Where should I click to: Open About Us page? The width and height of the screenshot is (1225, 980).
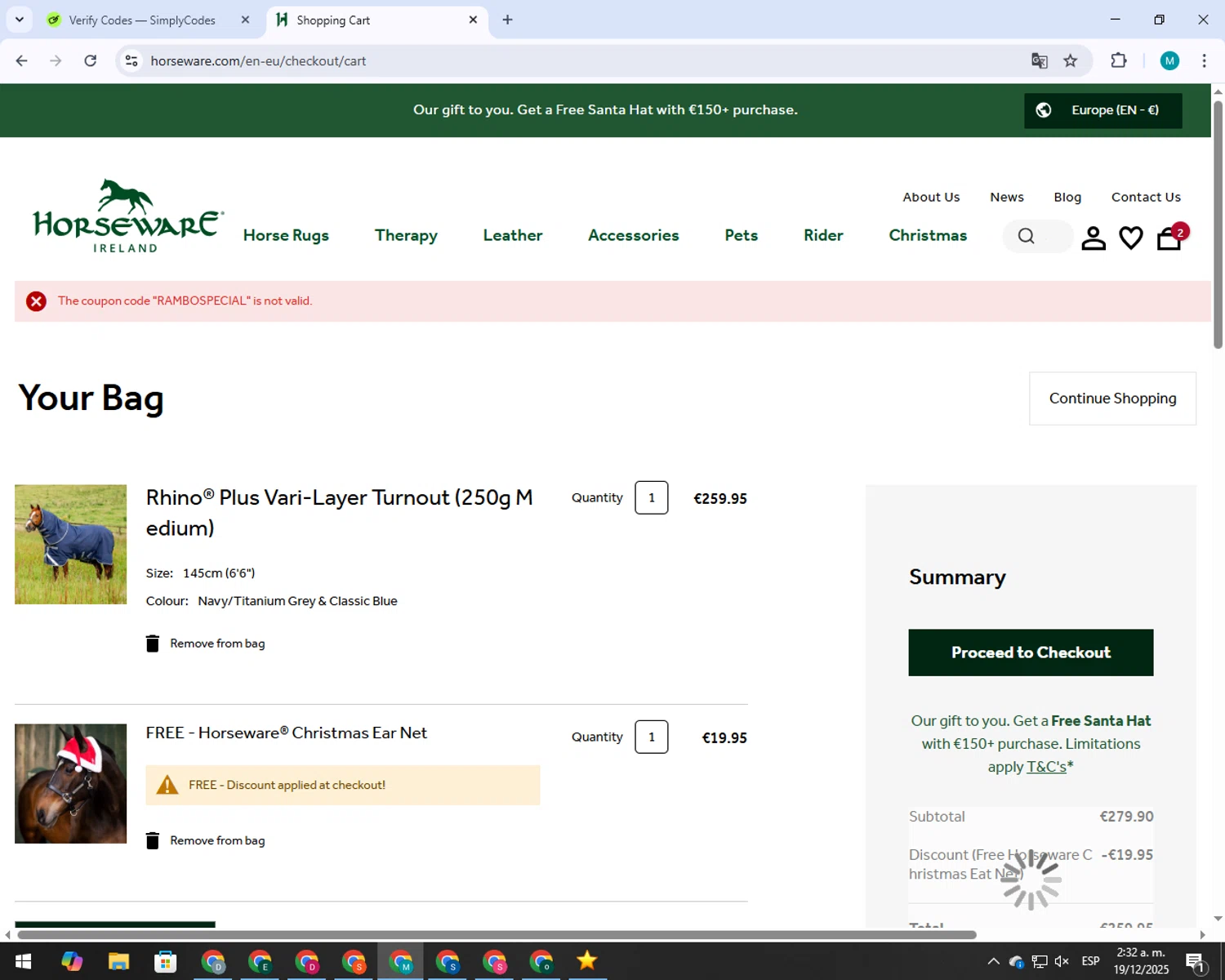click(931, 197)
